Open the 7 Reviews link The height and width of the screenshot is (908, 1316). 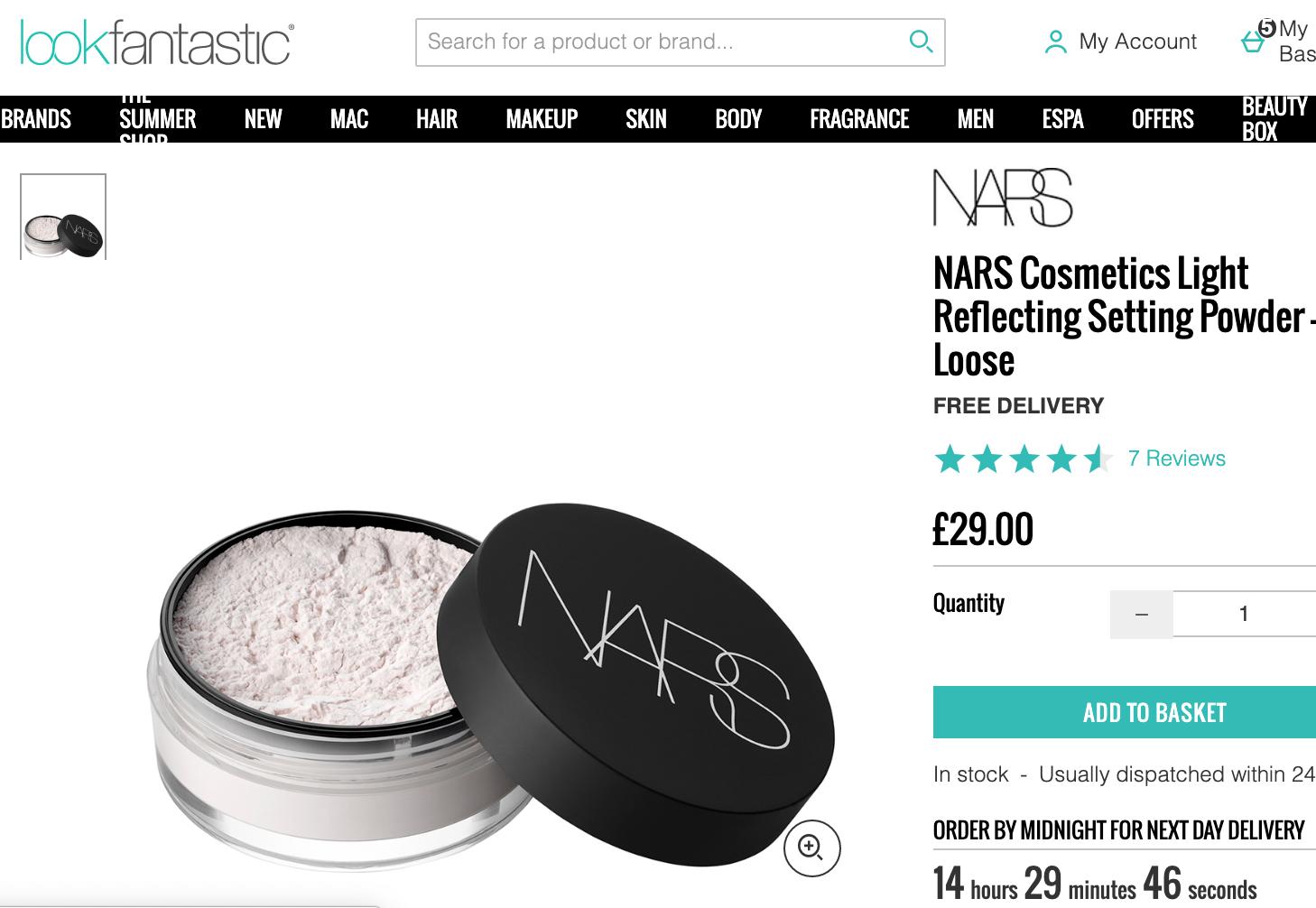(1177, 459)
